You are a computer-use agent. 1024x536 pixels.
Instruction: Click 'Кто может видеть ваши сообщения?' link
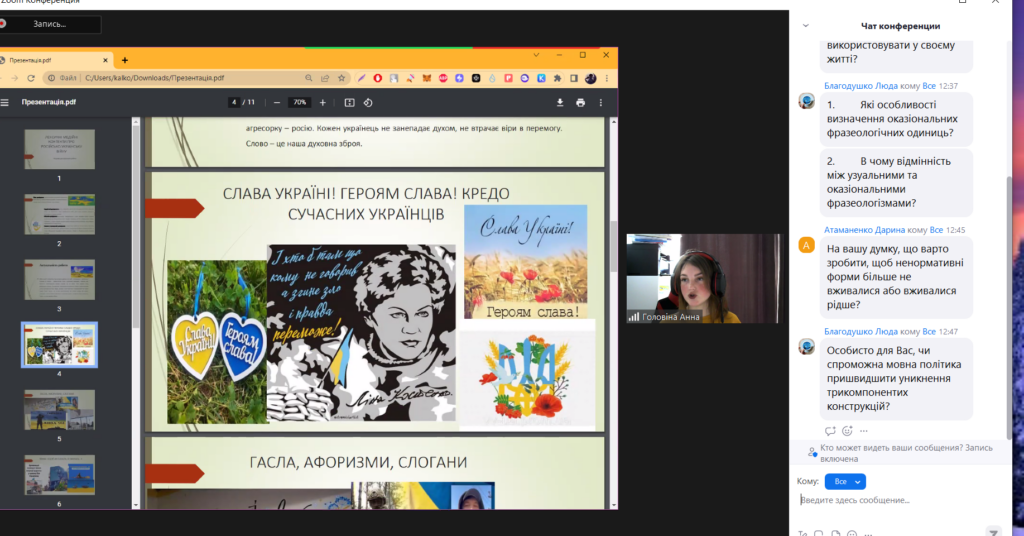click(x=892, y=448)
